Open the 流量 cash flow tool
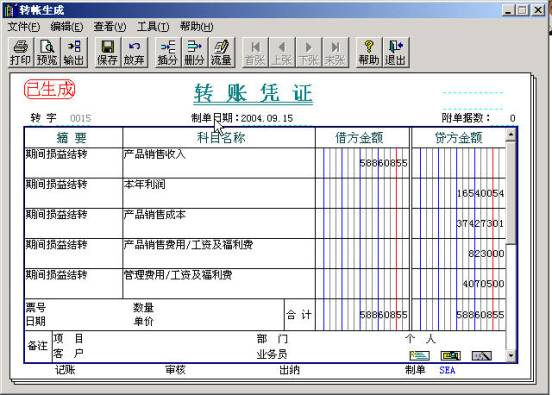 pyautogui.click(x=221, y=52)
